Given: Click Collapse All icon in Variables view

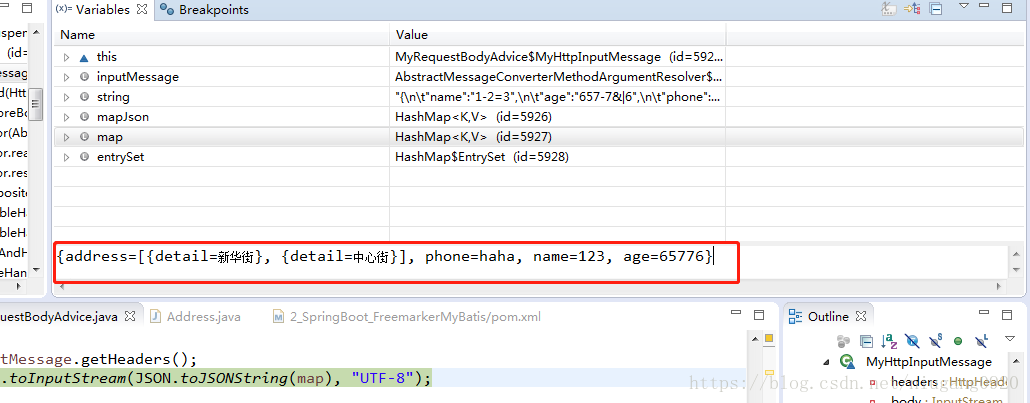Looking at the screenshot, I should click(936, 9).
